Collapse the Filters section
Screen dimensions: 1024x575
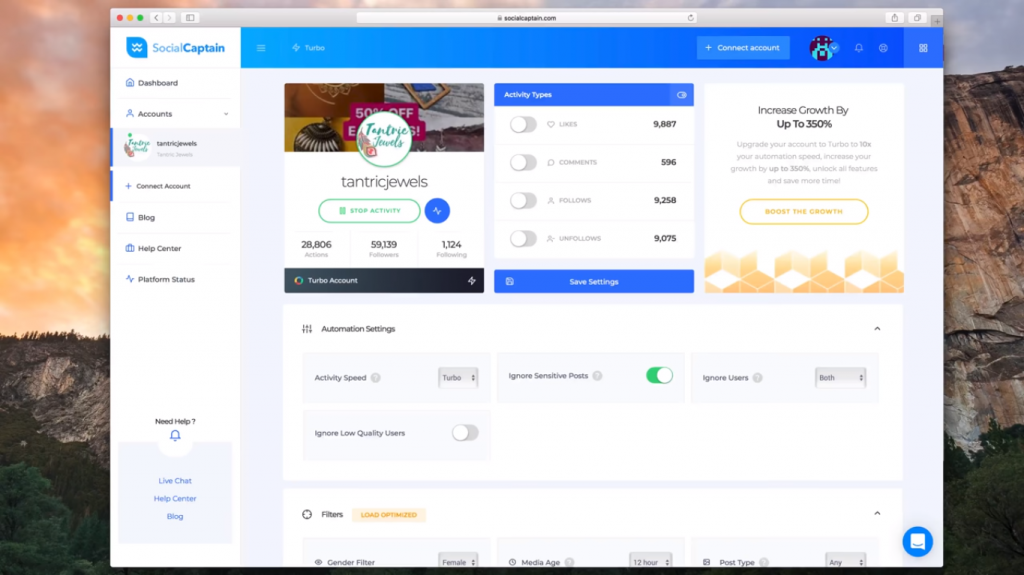click(x=877, y=514)
